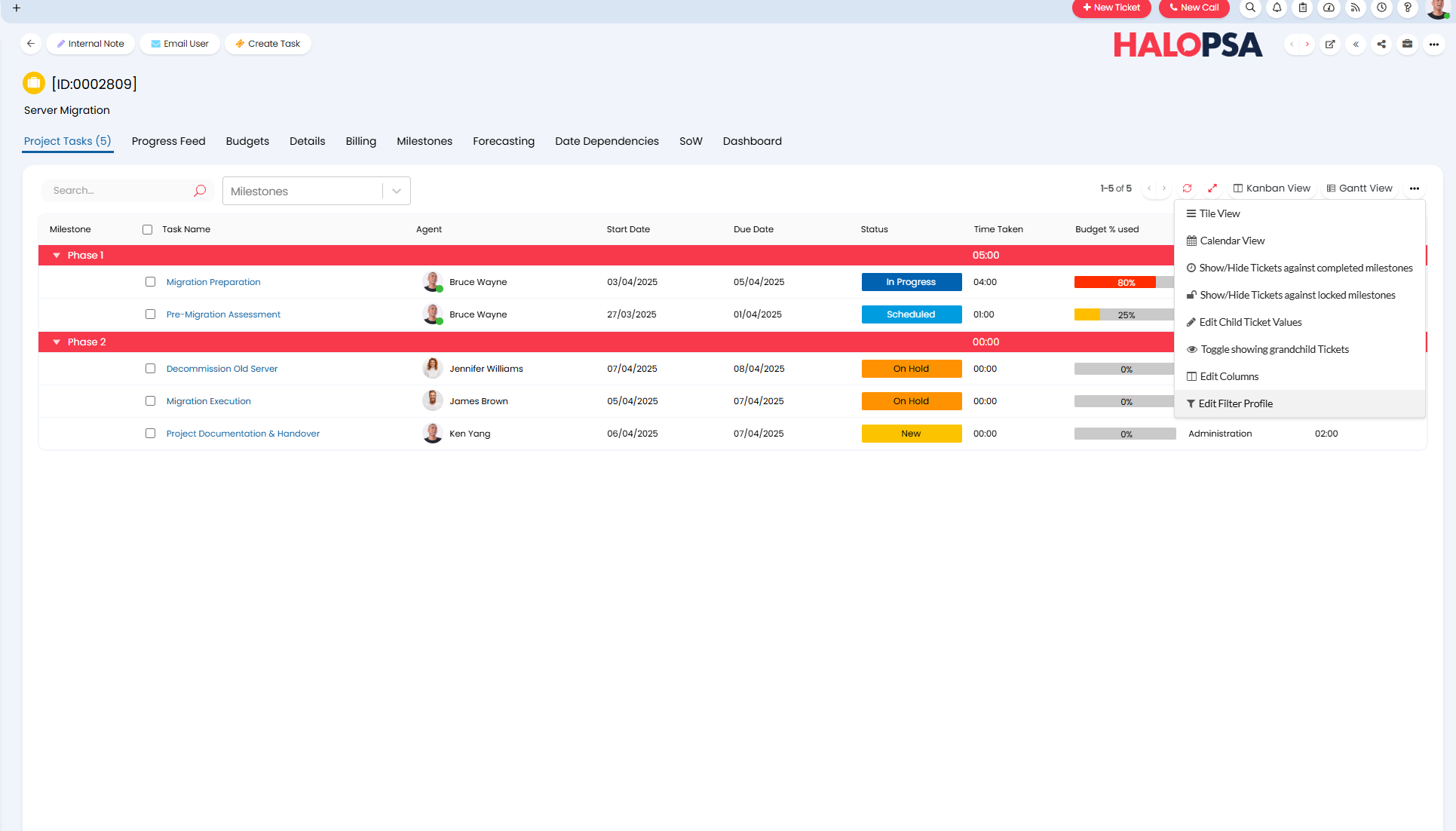Image resolution: width=1456 pixels, height=831 pixels.
Task: Open ticket in new window icon
Action: tap(1330, 44)
